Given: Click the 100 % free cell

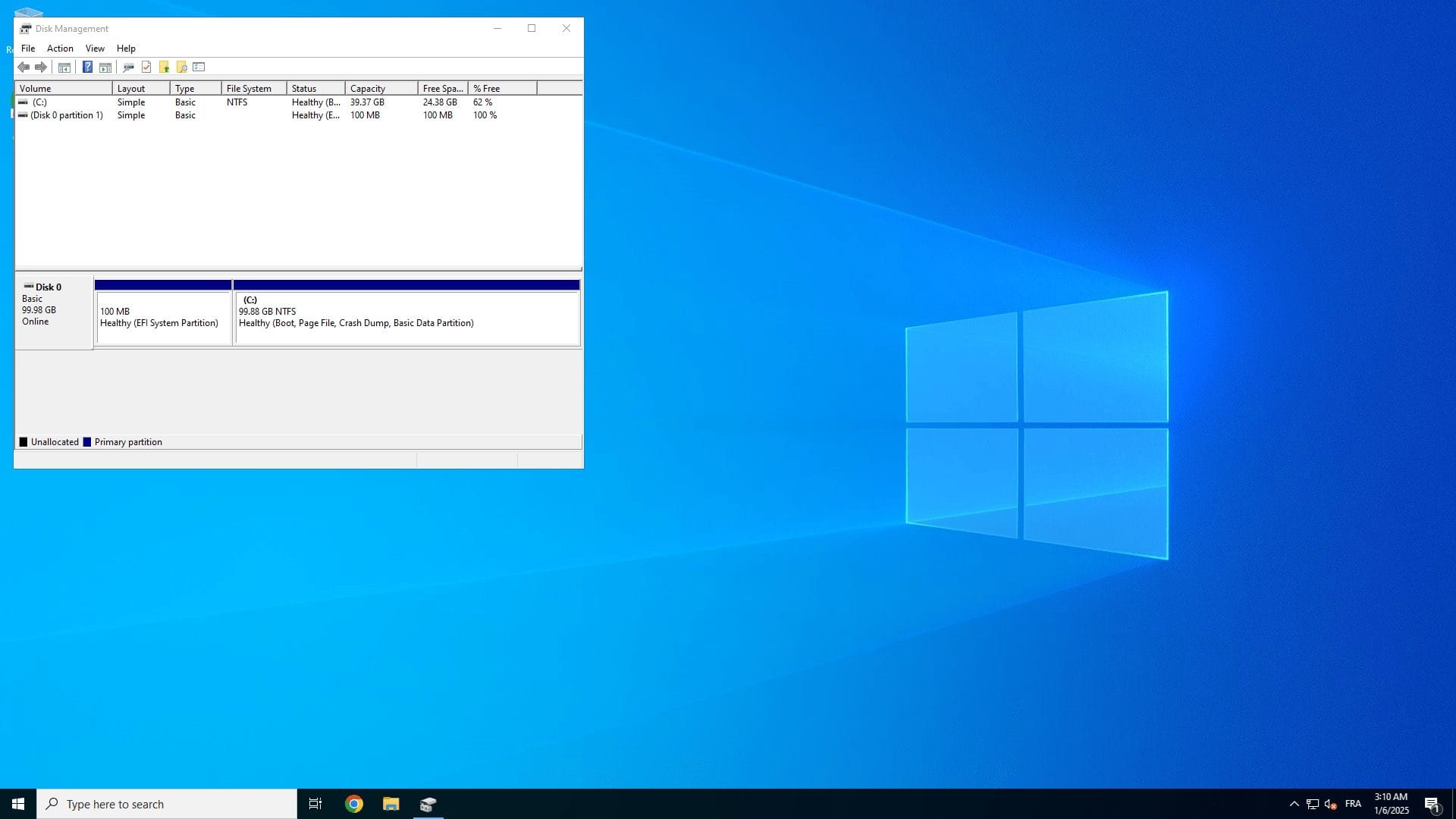Looking at the screenshot, I should [485, 115].
